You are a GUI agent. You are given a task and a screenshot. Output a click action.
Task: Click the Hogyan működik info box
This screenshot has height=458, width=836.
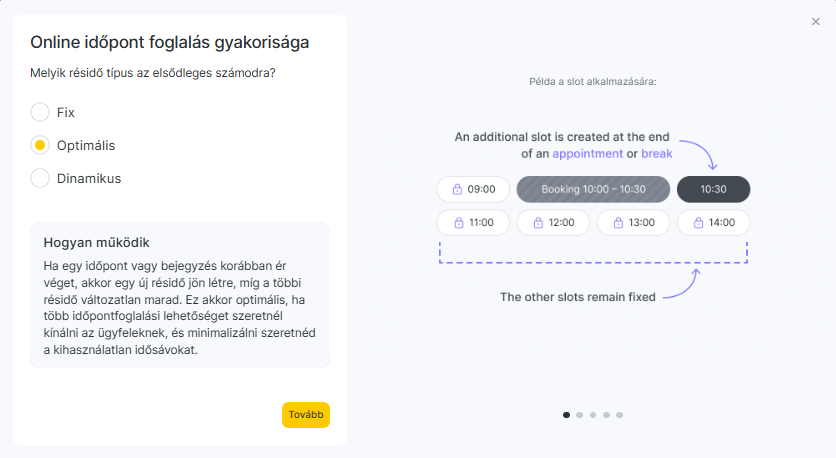pos(180,295)
